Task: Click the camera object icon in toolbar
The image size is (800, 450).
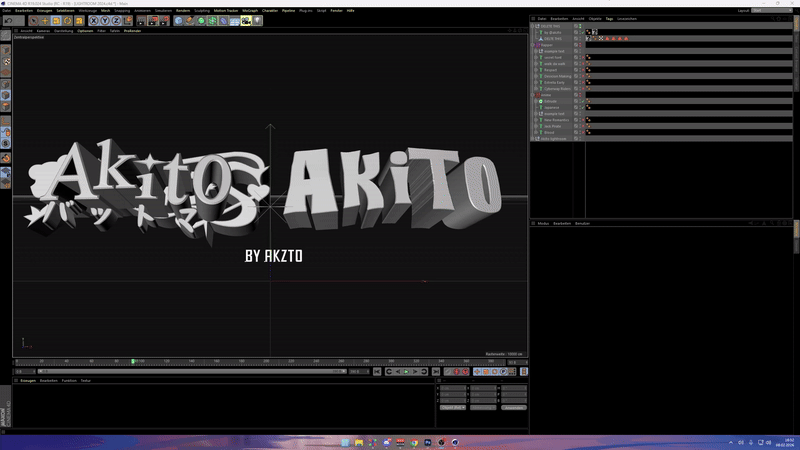Action: coord(246,20)
